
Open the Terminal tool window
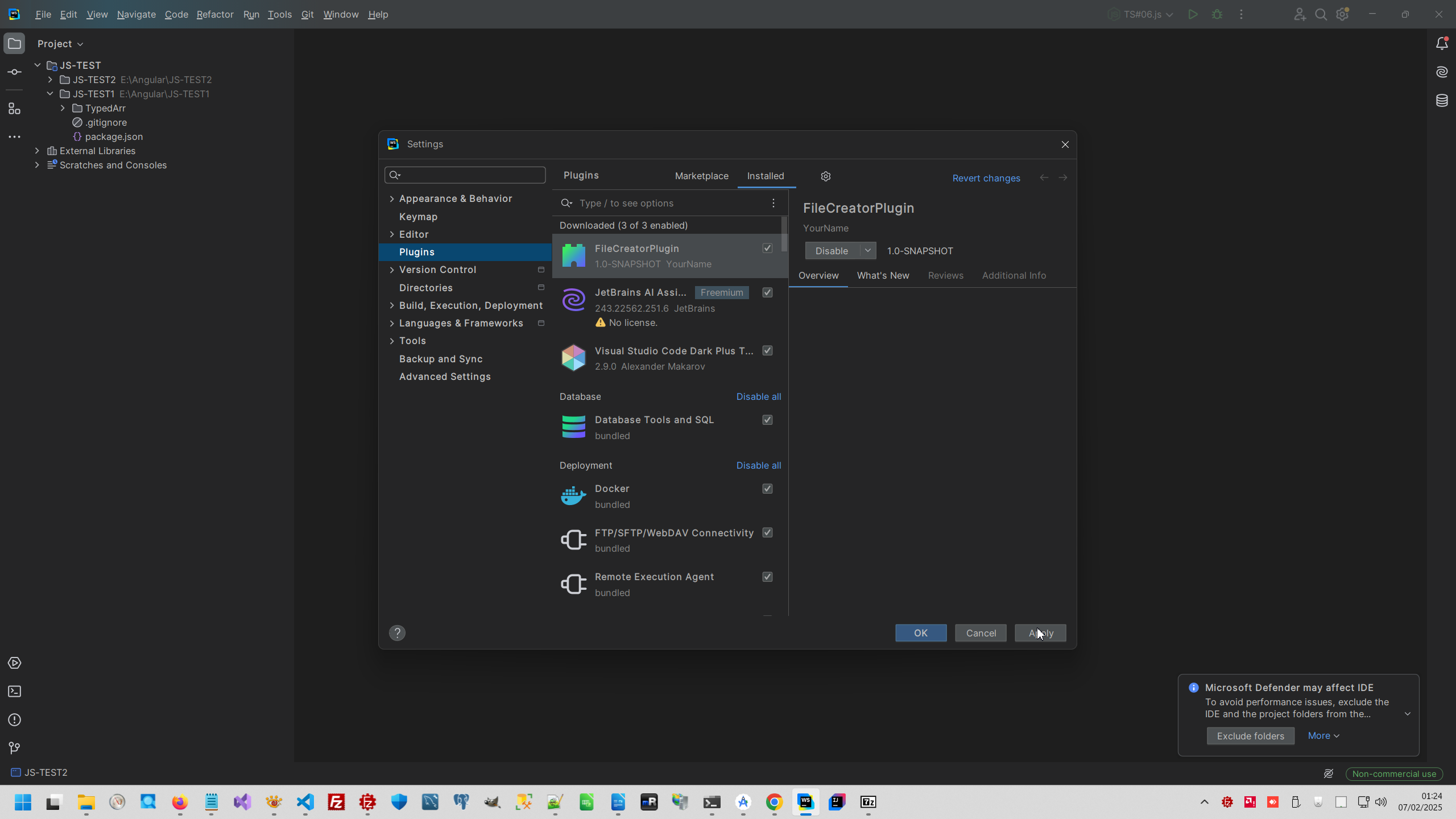tap(15, 692)
